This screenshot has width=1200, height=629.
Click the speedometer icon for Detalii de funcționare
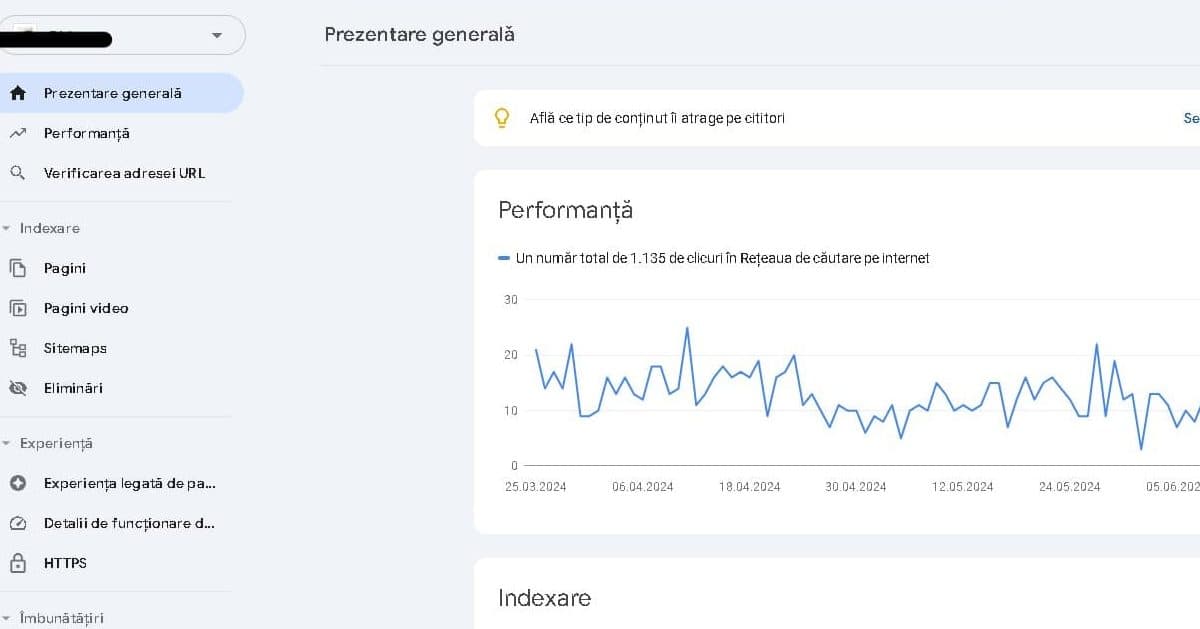(18, 523)
